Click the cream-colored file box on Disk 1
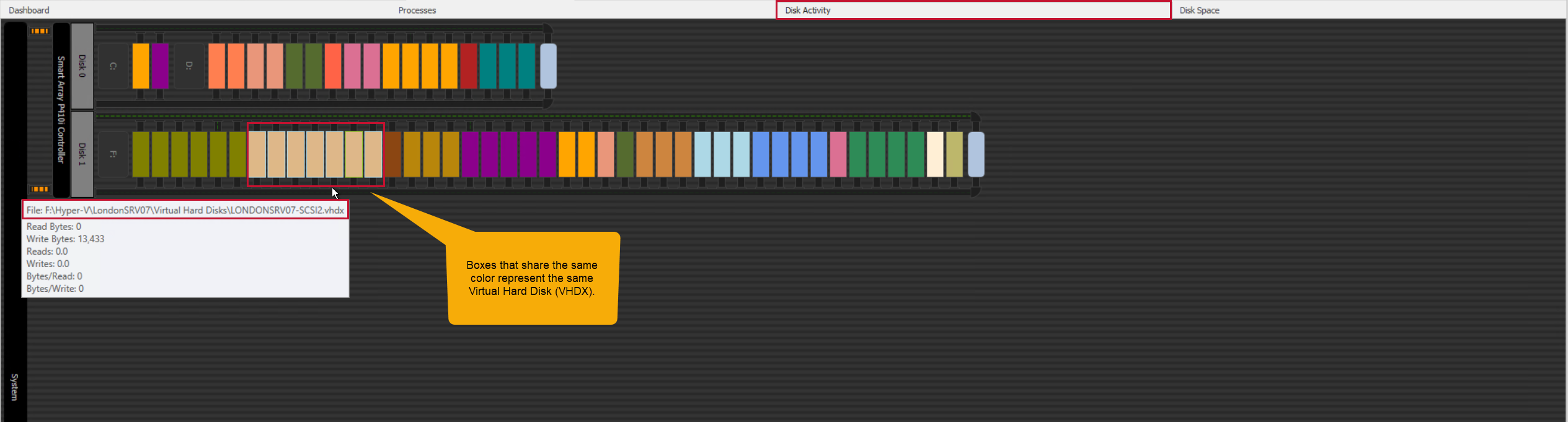The height and width of the screenshot is (422, 1568). click(935, 154)
